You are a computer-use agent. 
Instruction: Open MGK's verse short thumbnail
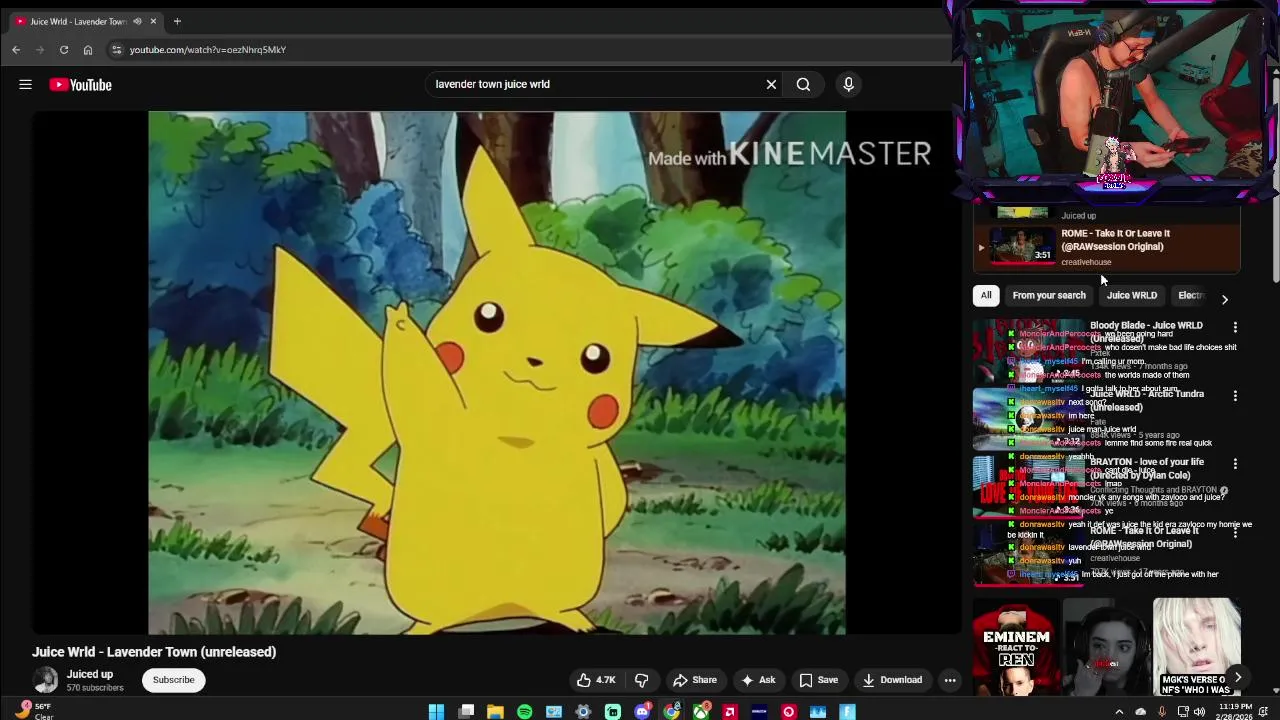tap(1196, 647)
